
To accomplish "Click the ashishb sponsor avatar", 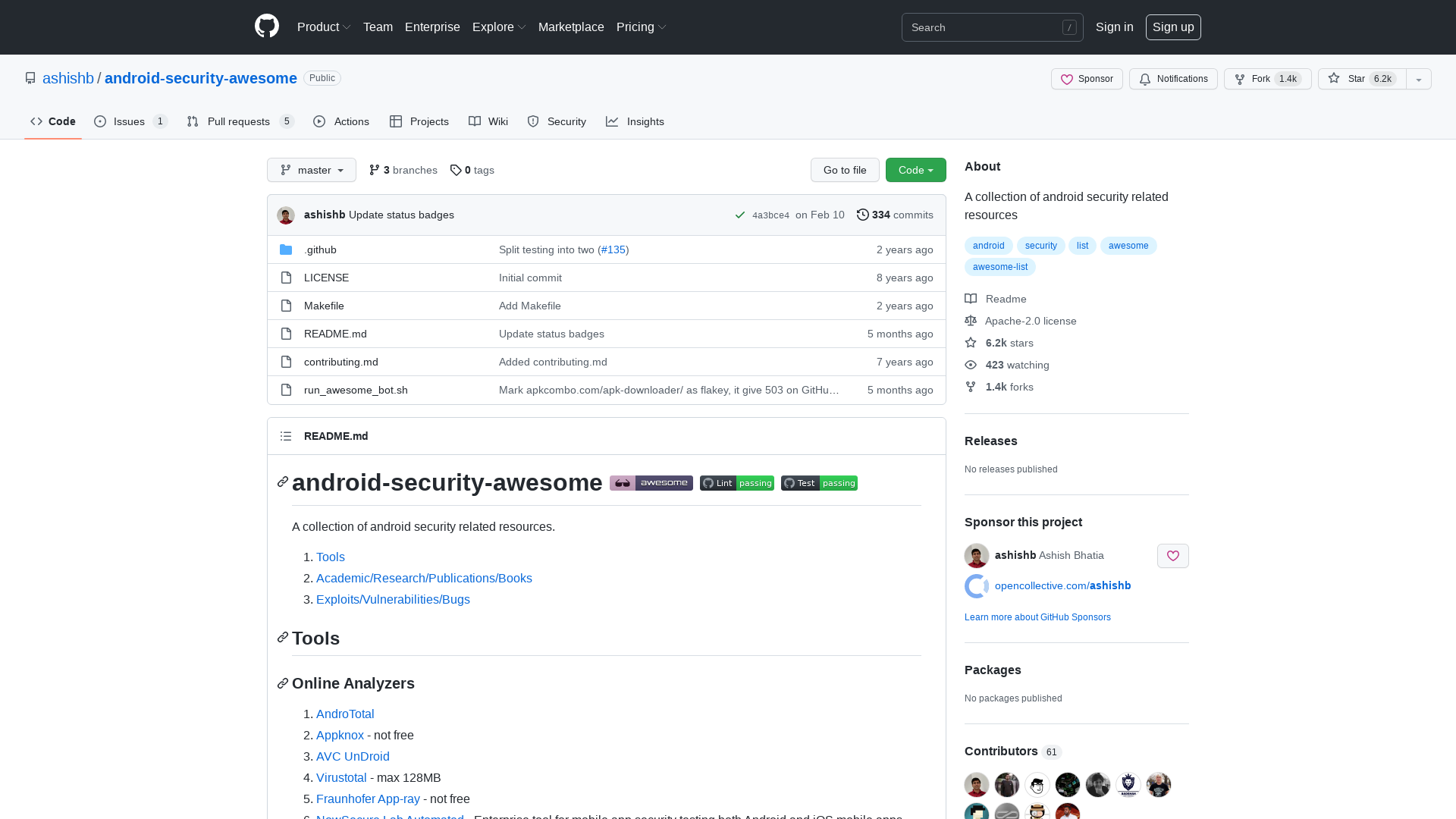I will (977, 556).
